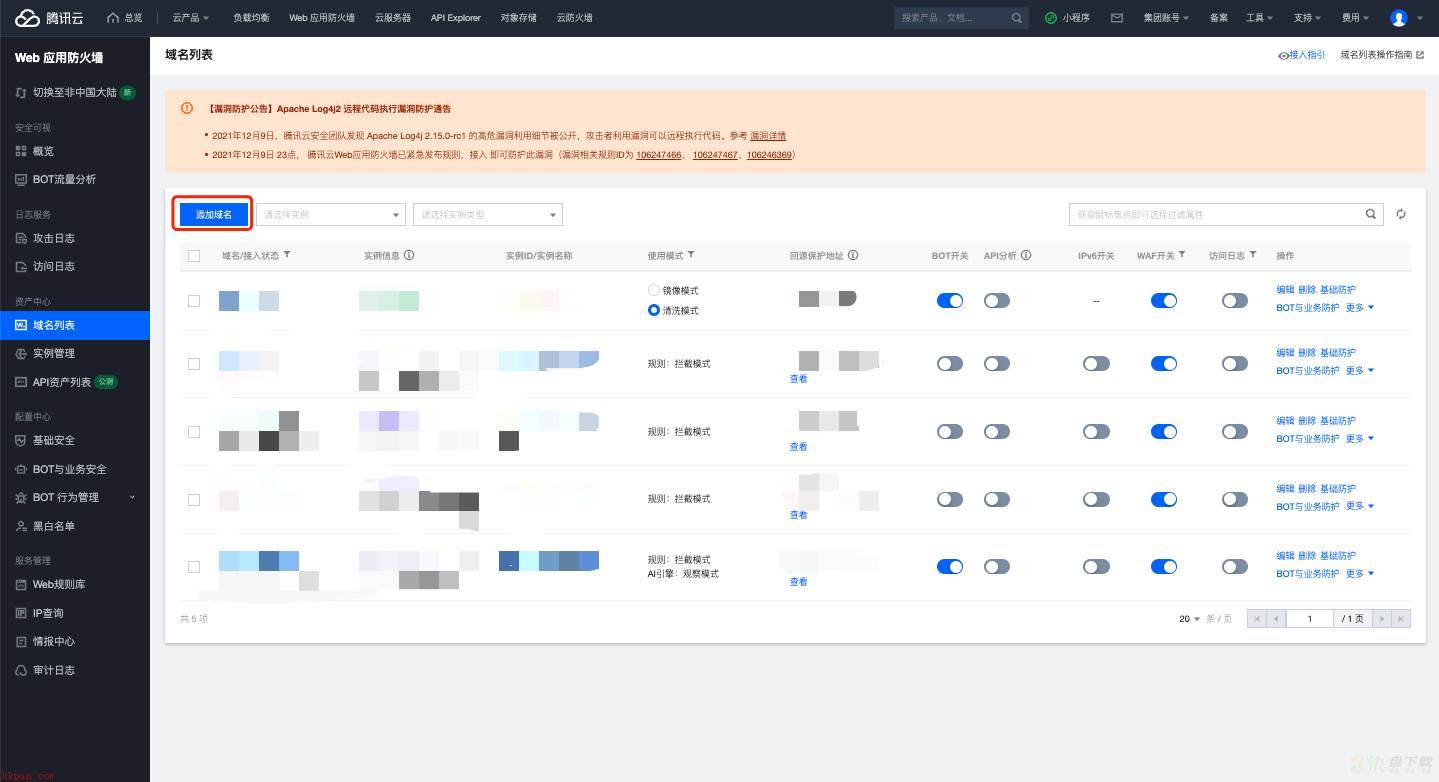Tick the checkbox in the 清洗模式 row
Image resolution: width=1439 pixels, height=782 pixels.
tap(194, 300)
